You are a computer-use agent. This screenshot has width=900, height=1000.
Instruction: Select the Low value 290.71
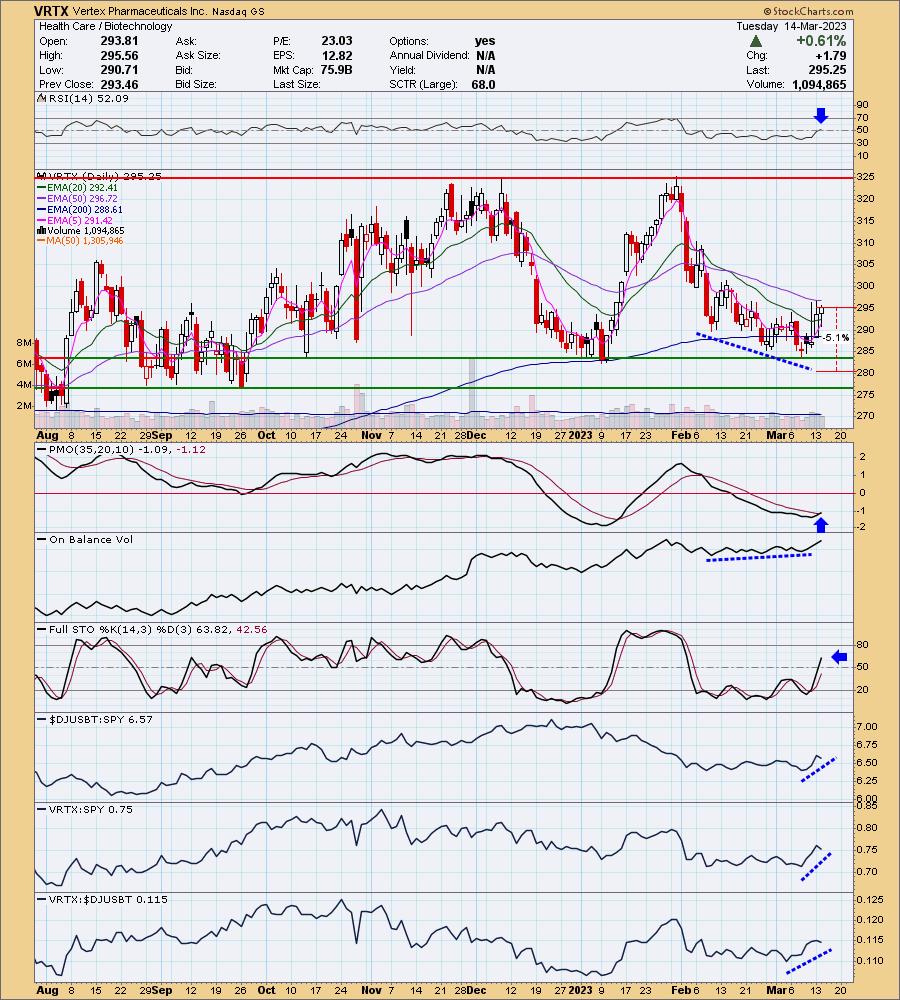tap(119, 70)
